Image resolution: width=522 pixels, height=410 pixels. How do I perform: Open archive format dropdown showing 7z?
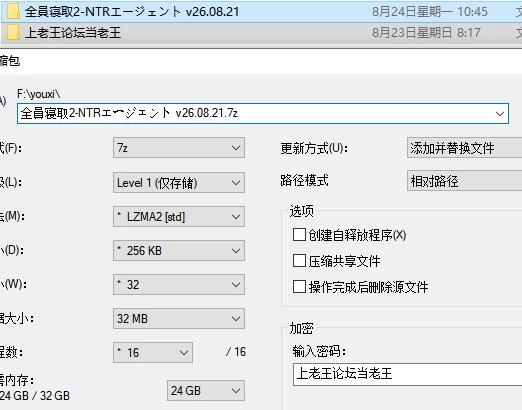coord(179,148)
